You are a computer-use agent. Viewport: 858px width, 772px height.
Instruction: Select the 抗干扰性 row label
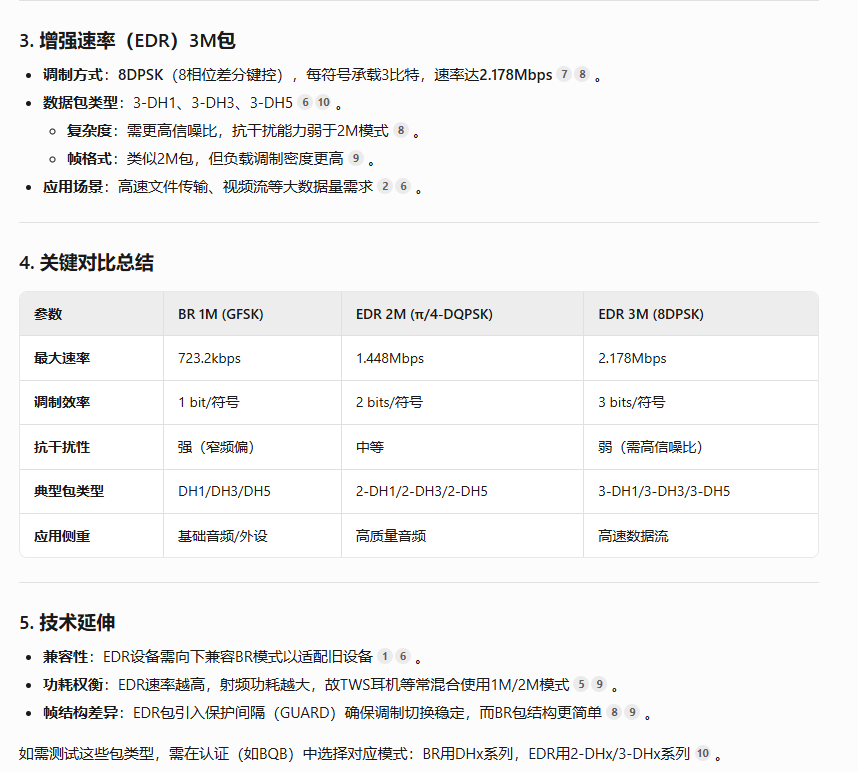(62, 448)
